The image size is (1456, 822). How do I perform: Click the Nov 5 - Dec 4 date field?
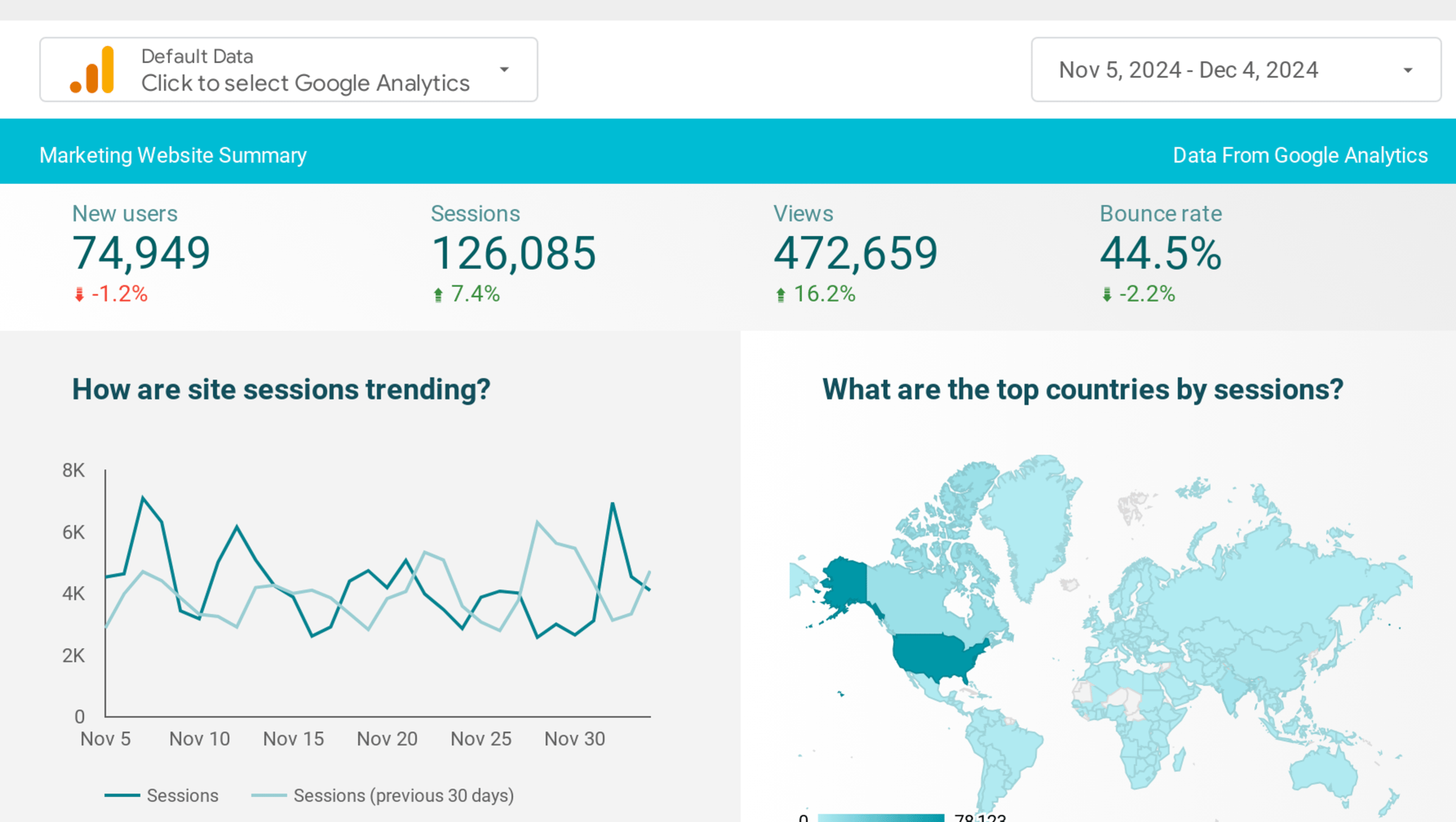[x=1188, y=70]
